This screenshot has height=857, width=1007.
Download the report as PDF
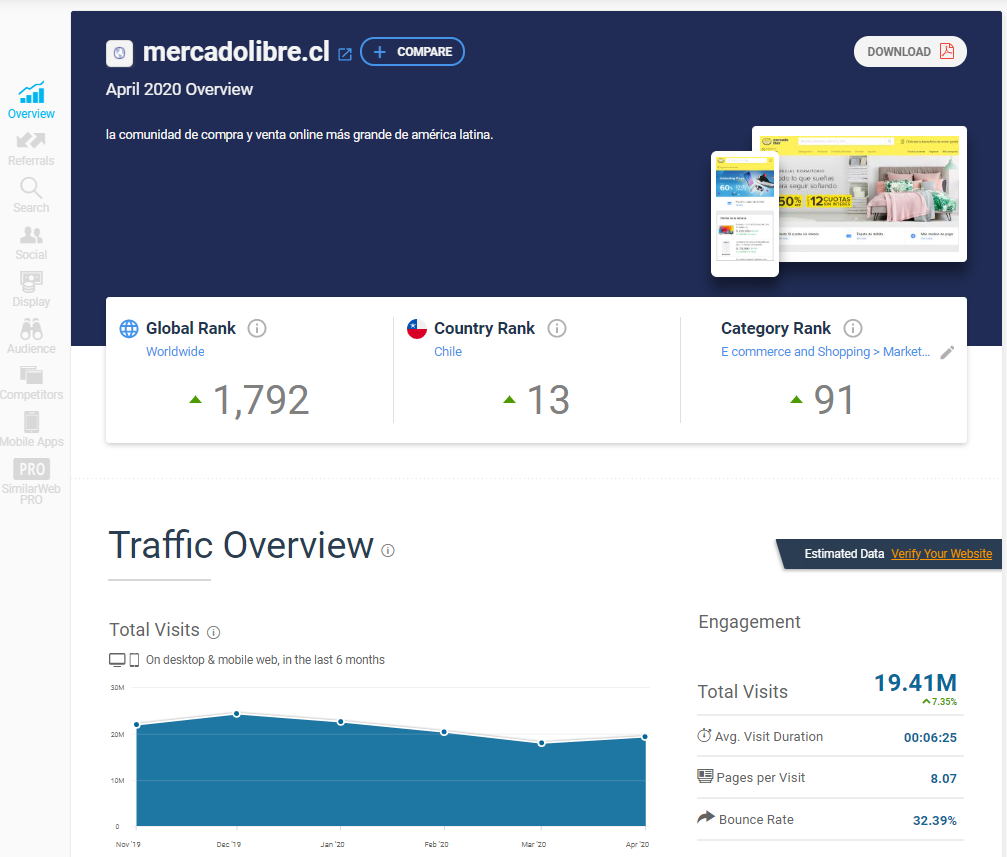tap(910, 51)
